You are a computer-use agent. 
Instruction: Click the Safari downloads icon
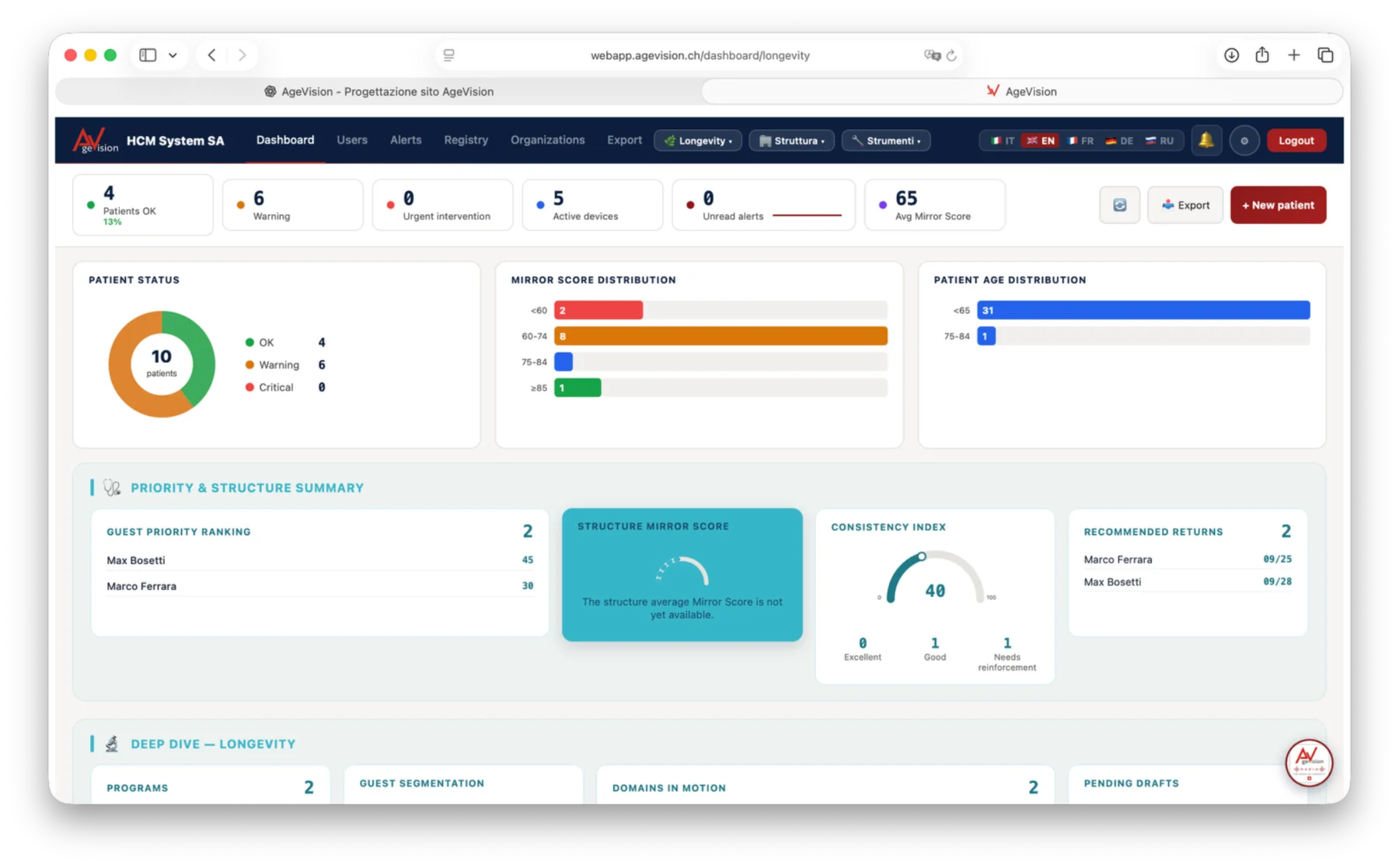pyautogui.click(x=1231, y=55)
